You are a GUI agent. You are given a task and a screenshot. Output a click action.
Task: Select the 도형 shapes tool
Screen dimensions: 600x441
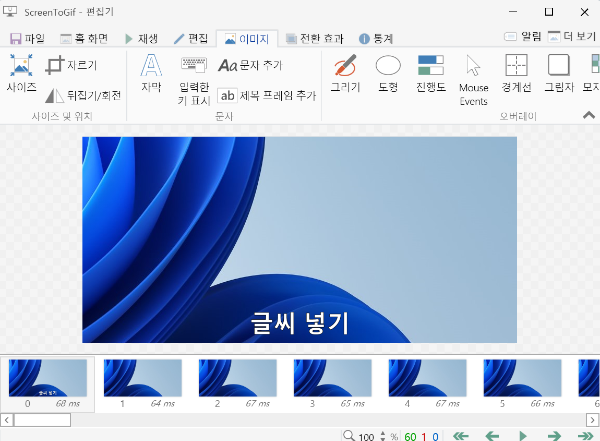pos(388,73)
